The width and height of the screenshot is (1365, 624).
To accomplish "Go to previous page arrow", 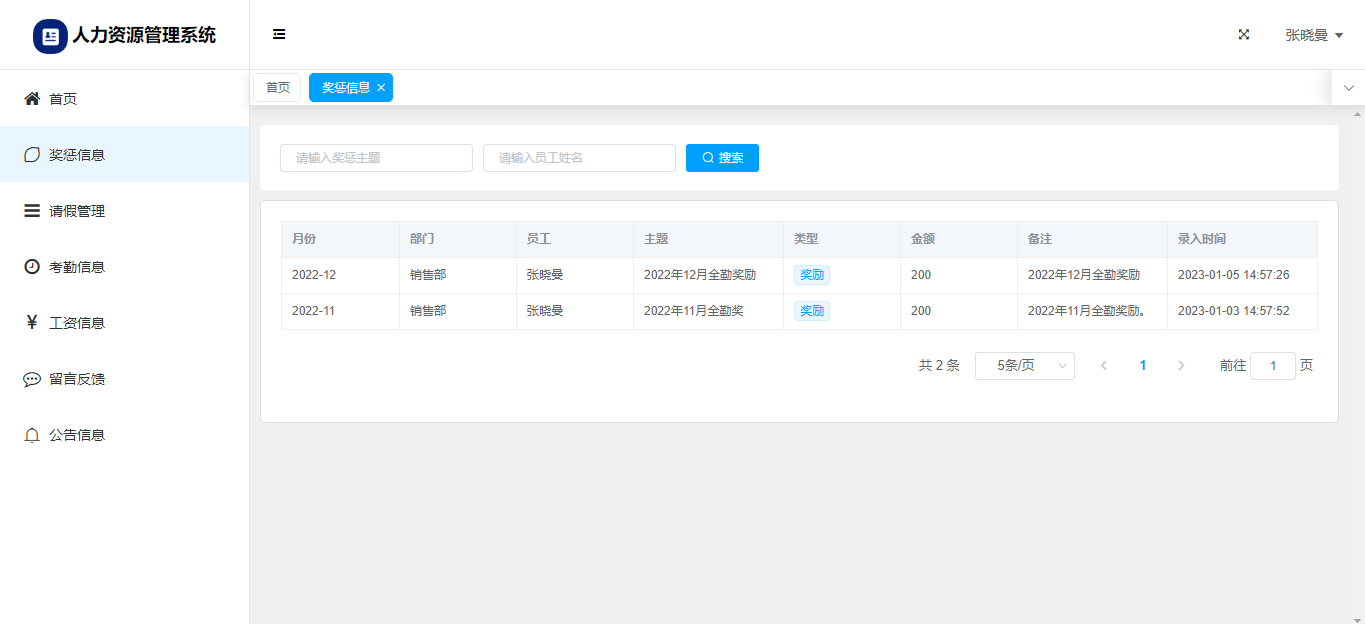I will pos(1104,366).
